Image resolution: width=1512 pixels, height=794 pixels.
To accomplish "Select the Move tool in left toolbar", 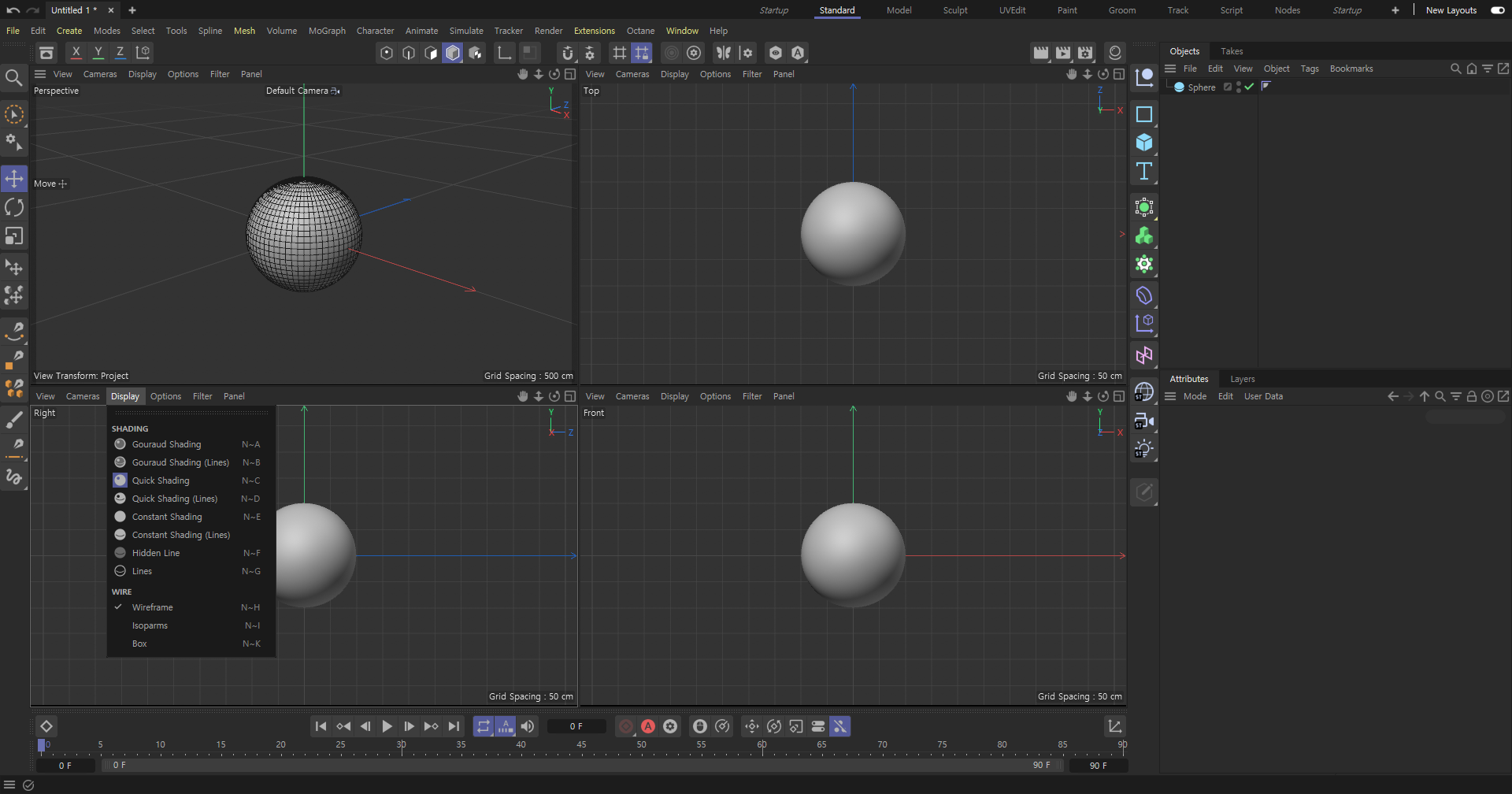I will 14,179.
